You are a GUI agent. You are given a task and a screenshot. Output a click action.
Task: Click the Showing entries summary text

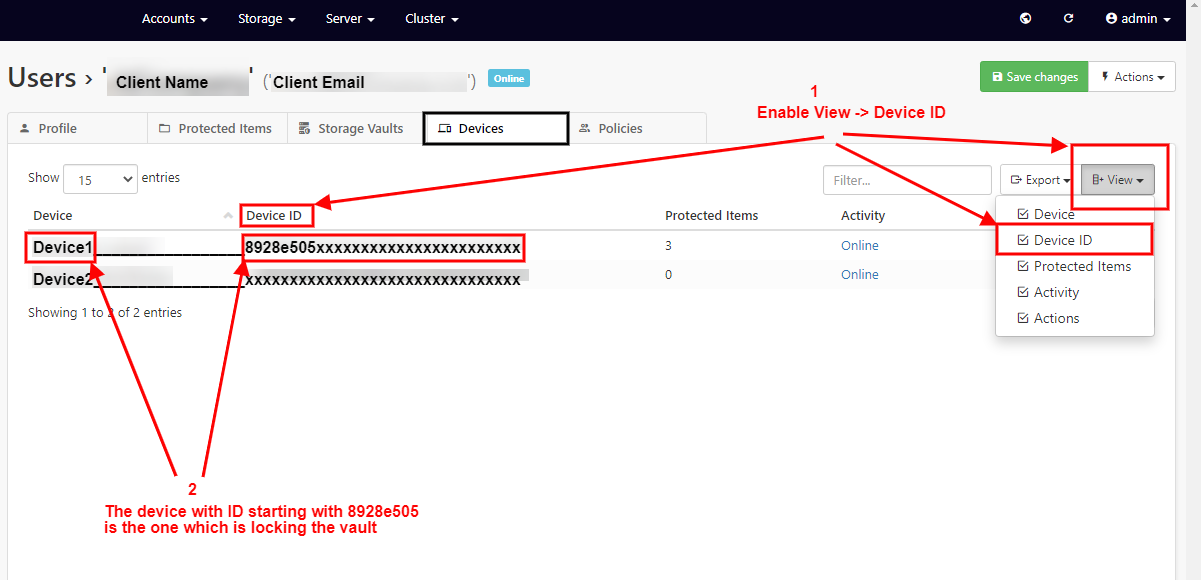pos(105,312)
